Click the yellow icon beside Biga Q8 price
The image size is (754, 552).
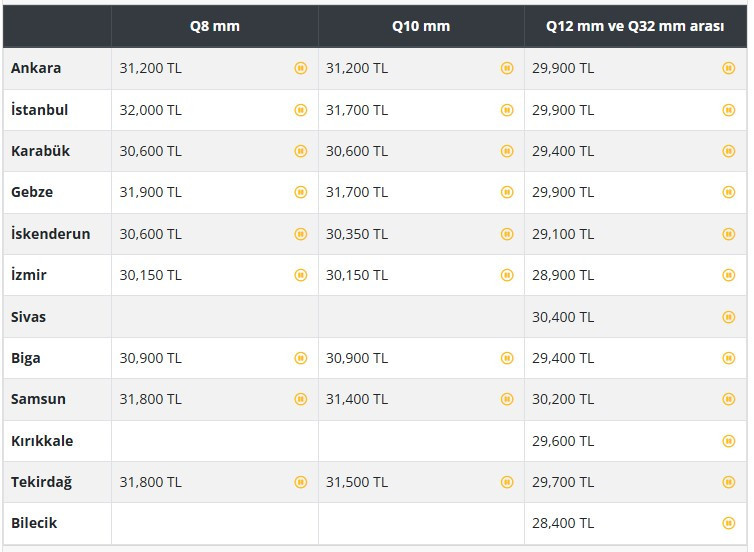[300, 358]
